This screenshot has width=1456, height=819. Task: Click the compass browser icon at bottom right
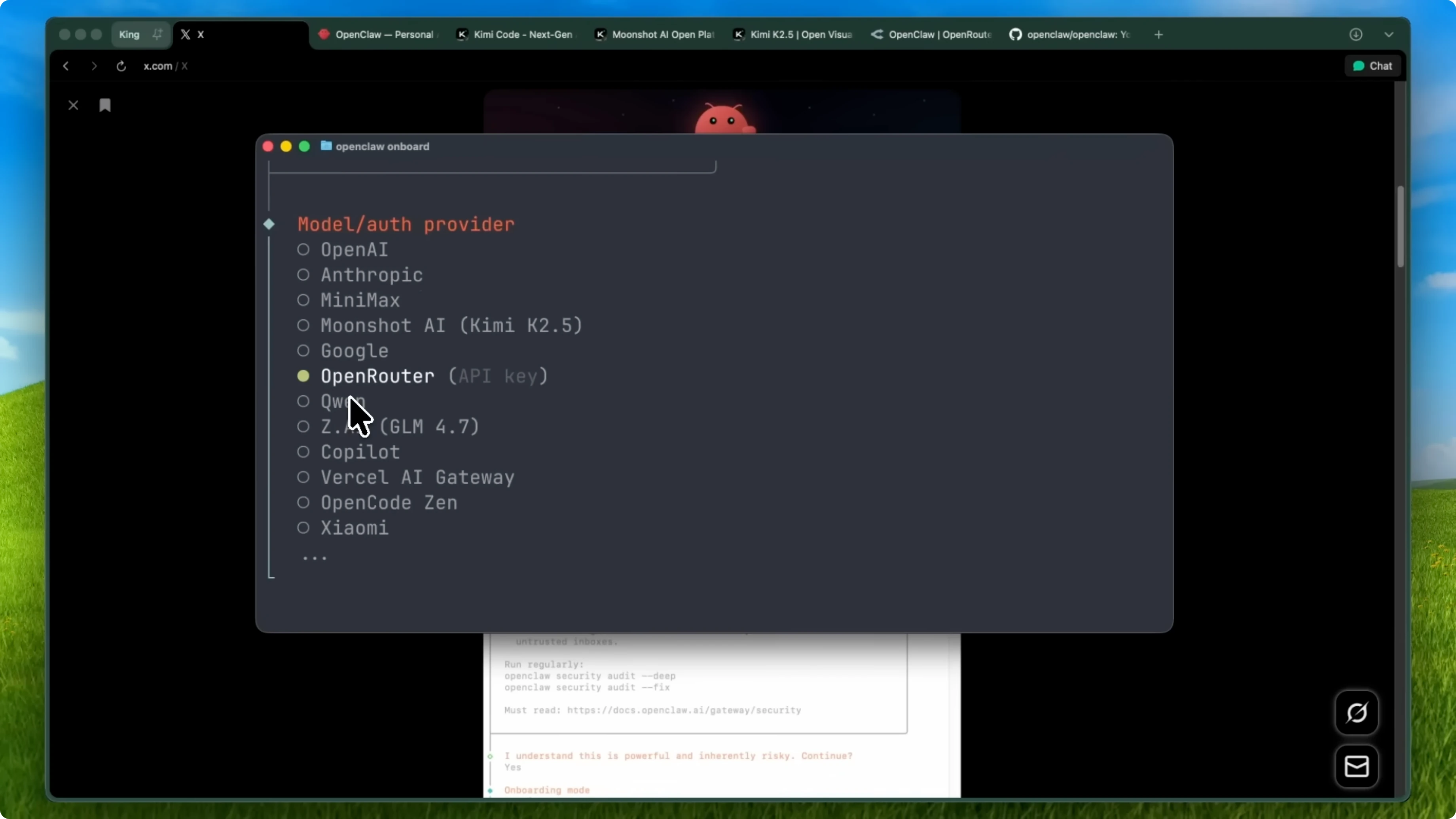click(1357, 713)
